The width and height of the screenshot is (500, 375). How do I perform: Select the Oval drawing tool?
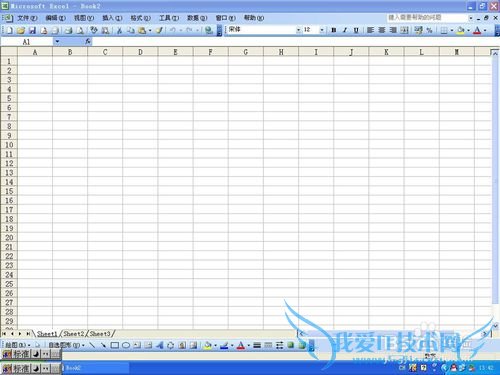pos(126,345)
